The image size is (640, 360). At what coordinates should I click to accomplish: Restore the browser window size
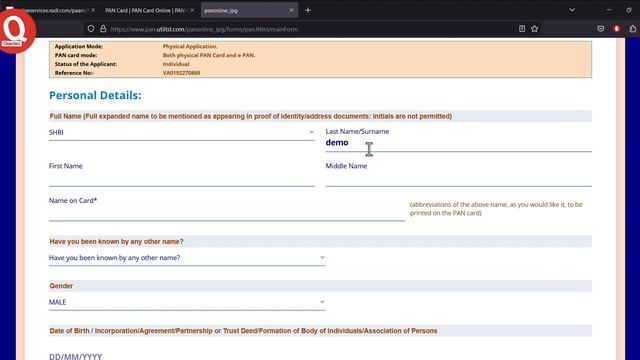coord(629,10)
